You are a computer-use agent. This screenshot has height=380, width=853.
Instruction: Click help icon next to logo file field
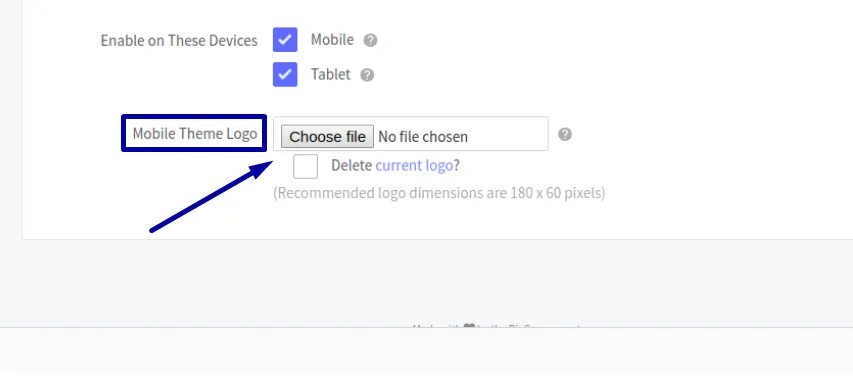[x=565, y=134]
